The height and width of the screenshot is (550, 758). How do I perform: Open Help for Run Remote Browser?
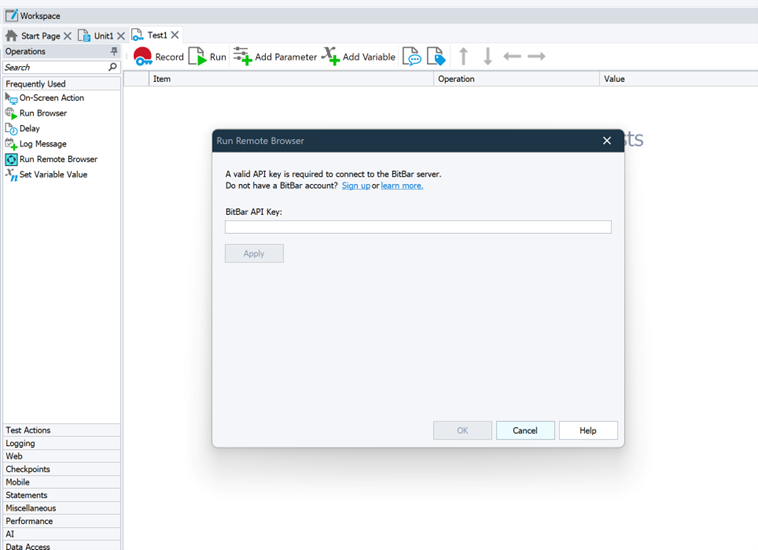(588, 431)
